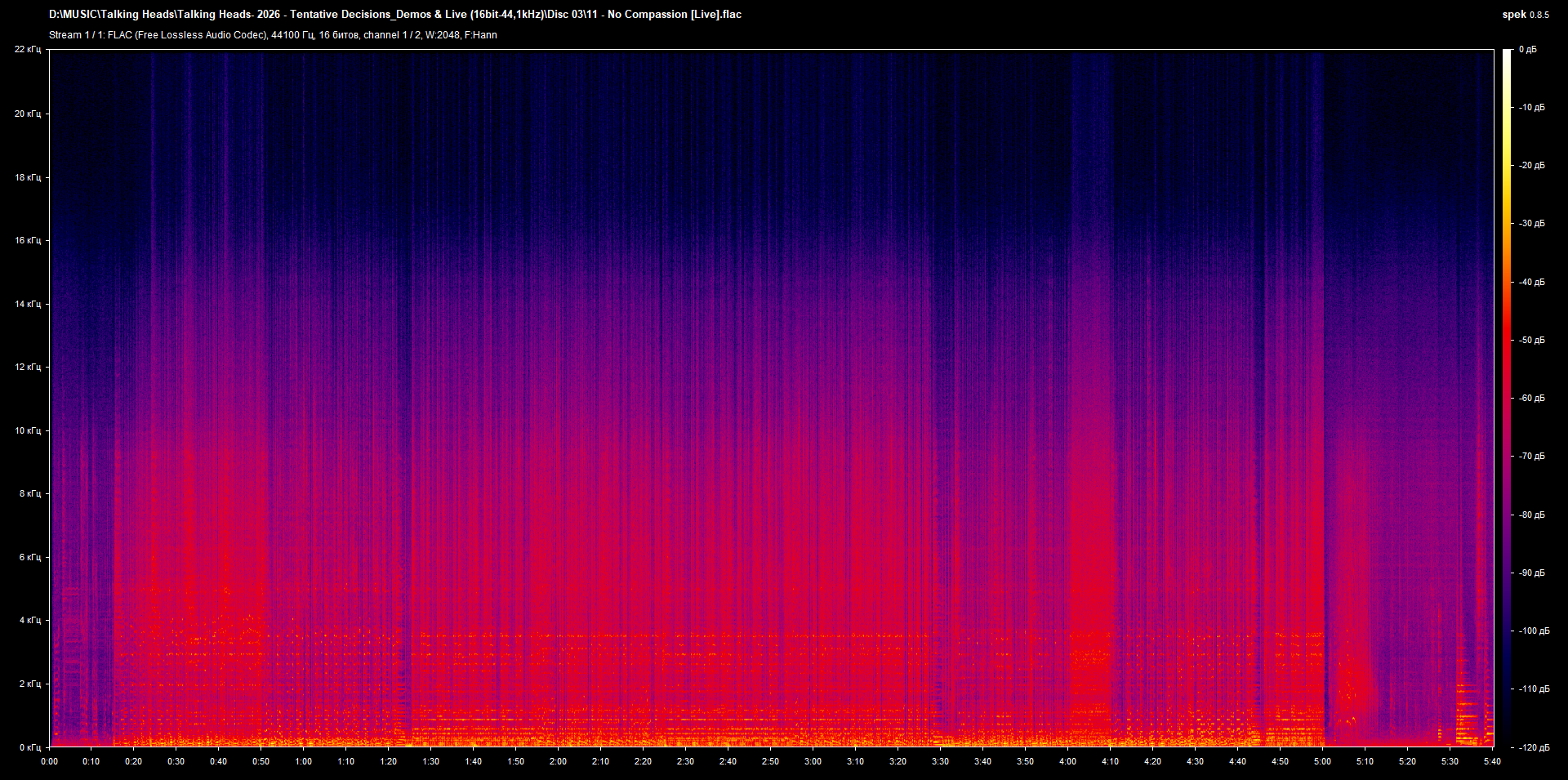
Task: Click the 0 кГц axis label
Action: pos(30,746)
